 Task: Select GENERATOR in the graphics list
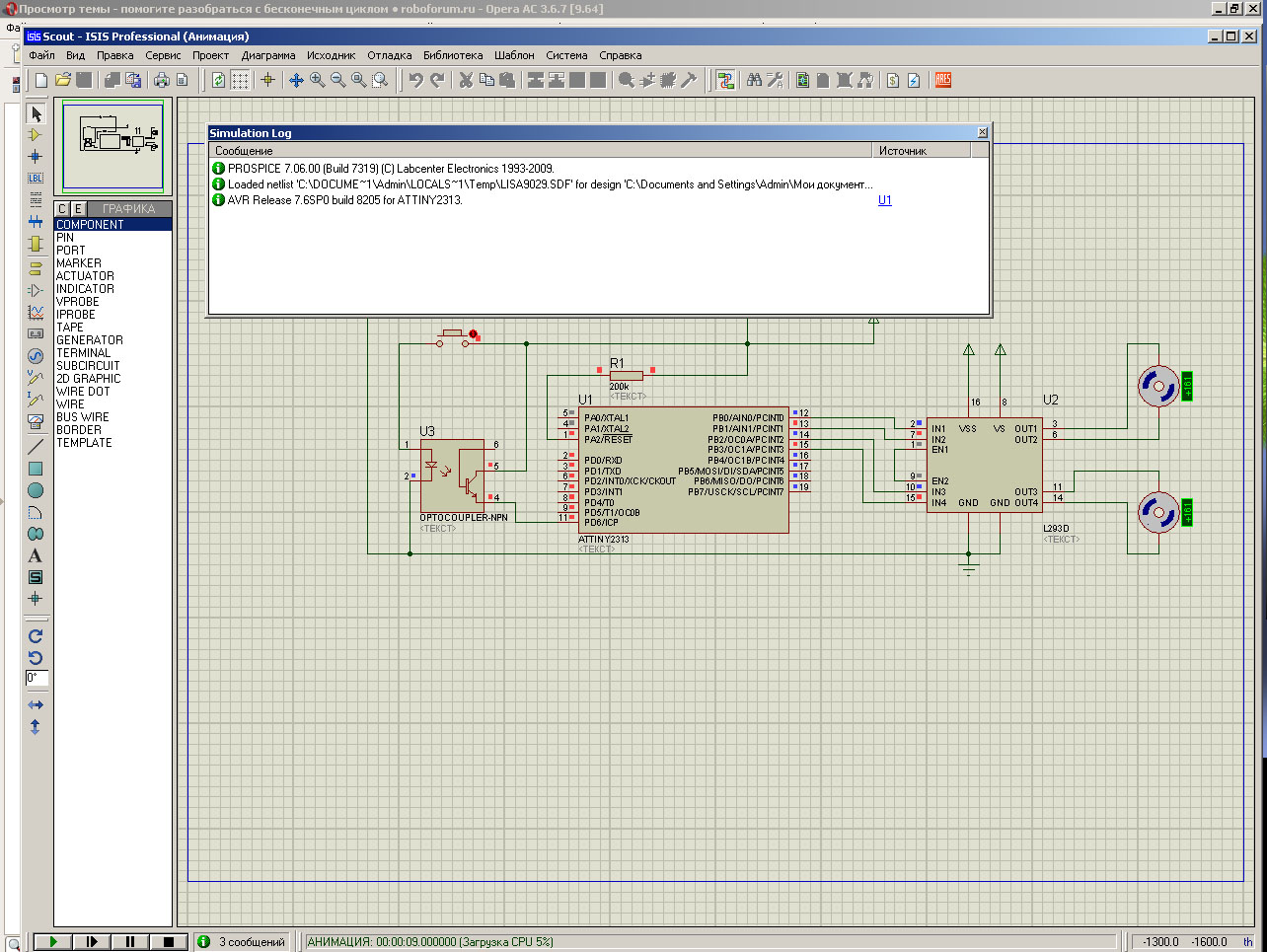(90, 340)
